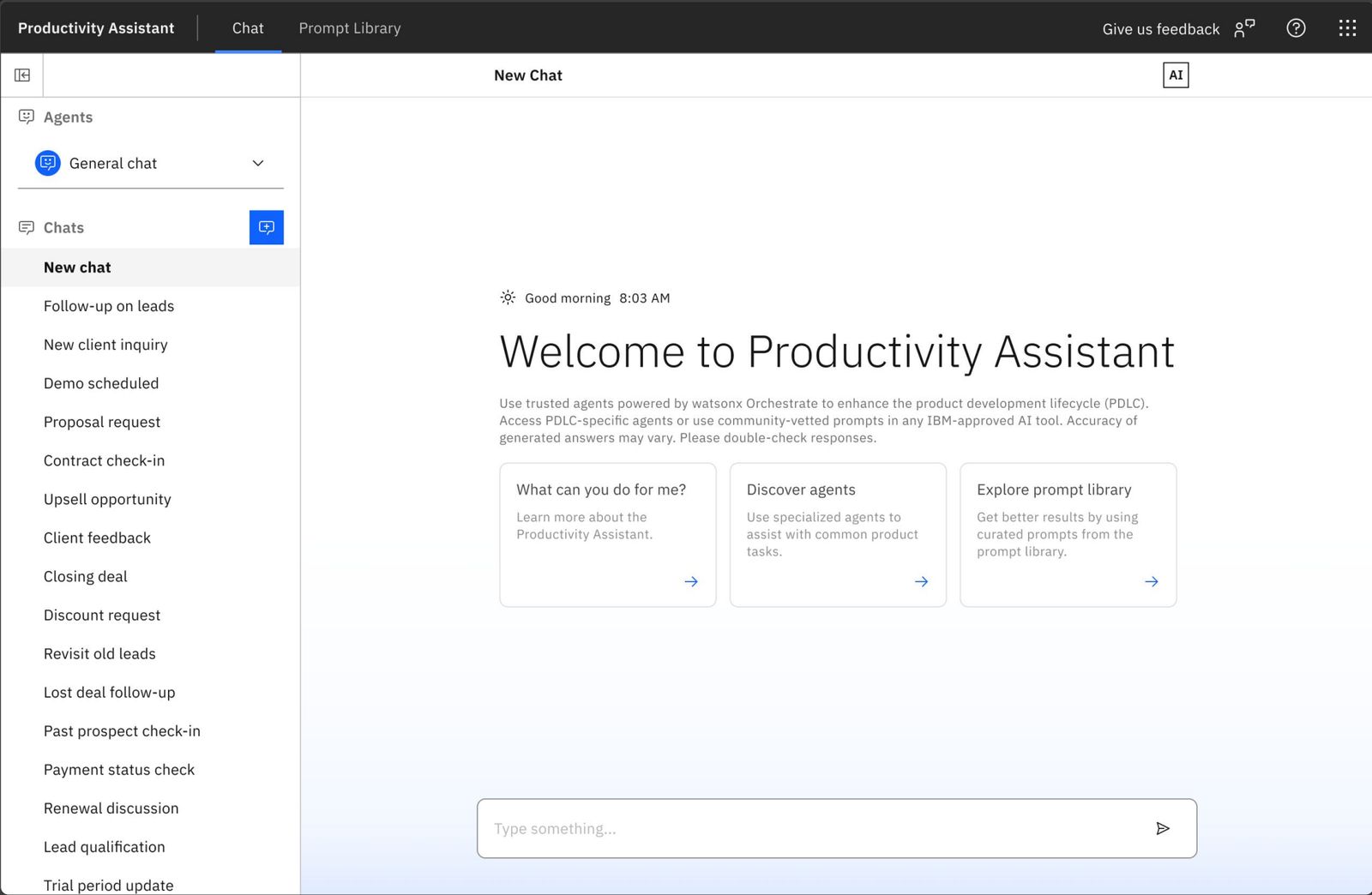Open the Proposal request chat
The height and width of the screenshot is (895, 1372).
click(x=150, y=422)
